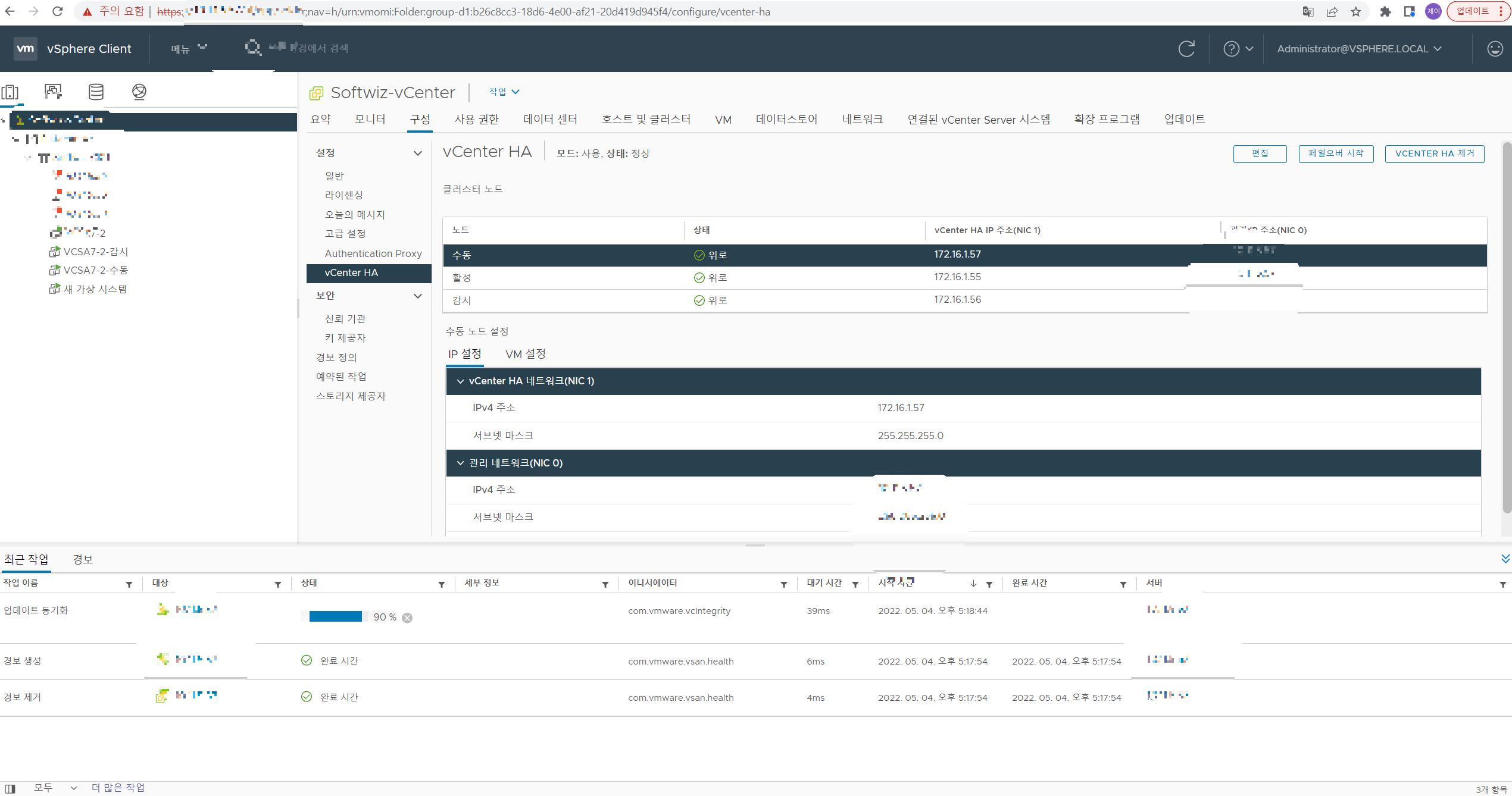Filter the 완료 시간 column
Screen dimensions: 1512x796
coord(1123,585)
